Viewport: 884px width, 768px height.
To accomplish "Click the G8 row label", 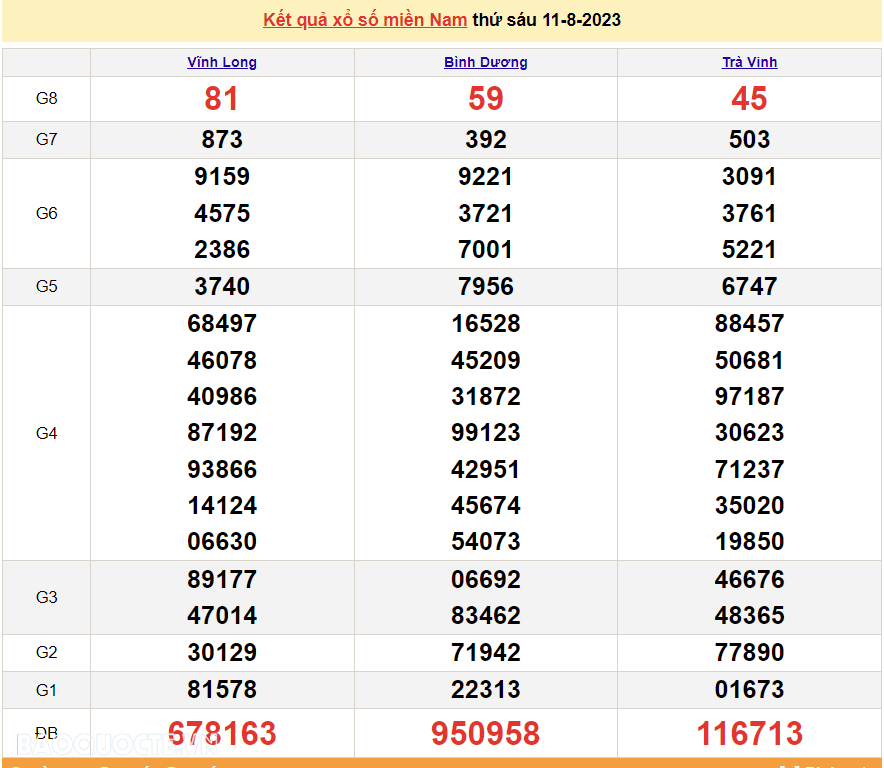I will click(x=47, y=98).
